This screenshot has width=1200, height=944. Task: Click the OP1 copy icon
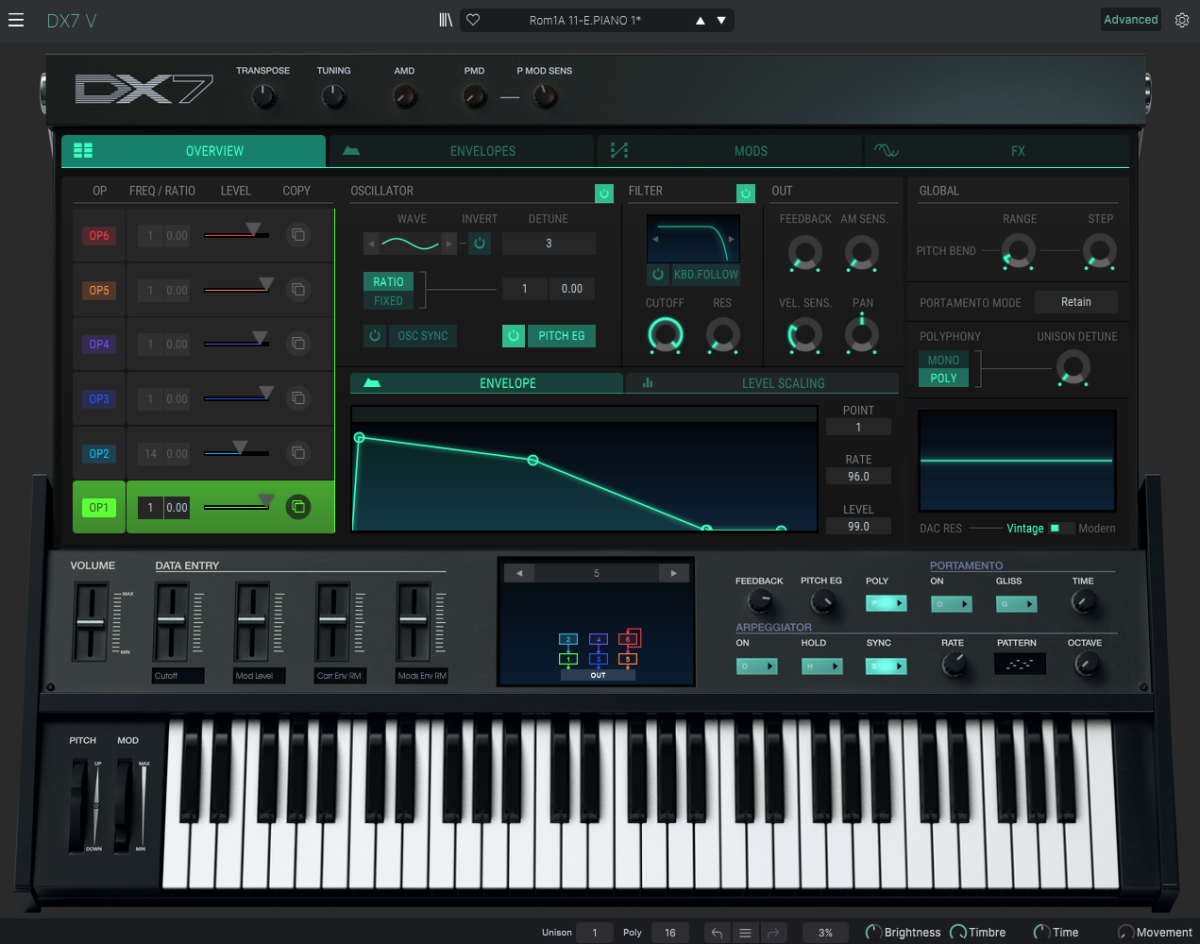297,507
